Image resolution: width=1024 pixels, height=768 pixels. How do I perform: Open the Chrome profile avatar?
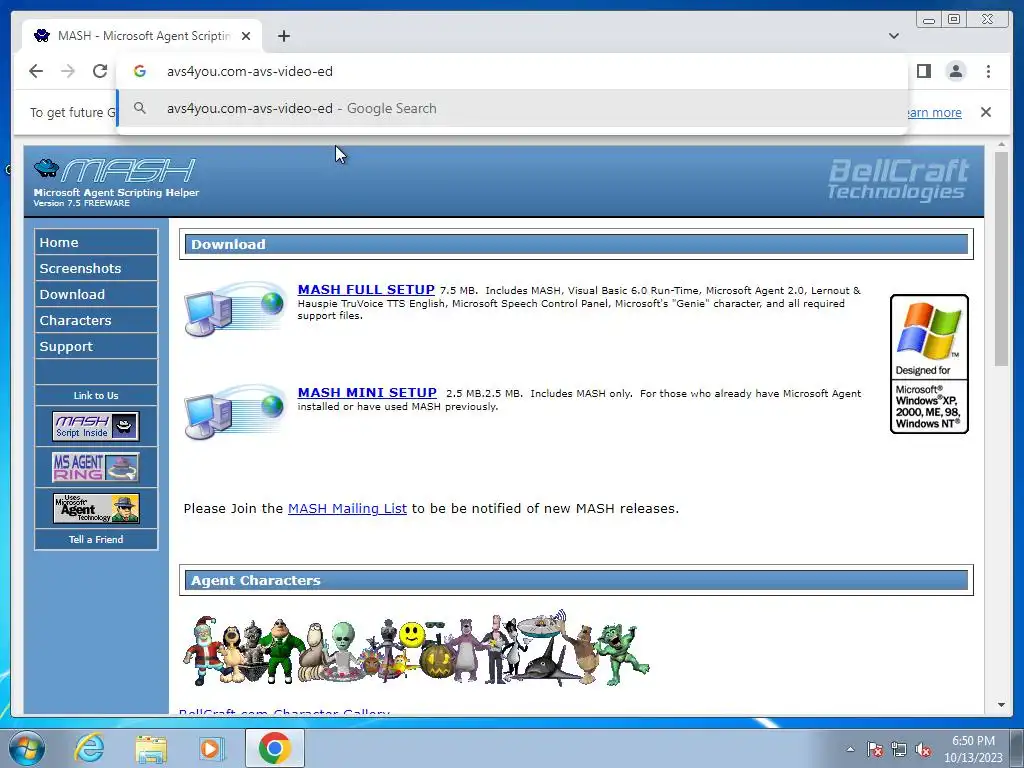click(956, 71)
